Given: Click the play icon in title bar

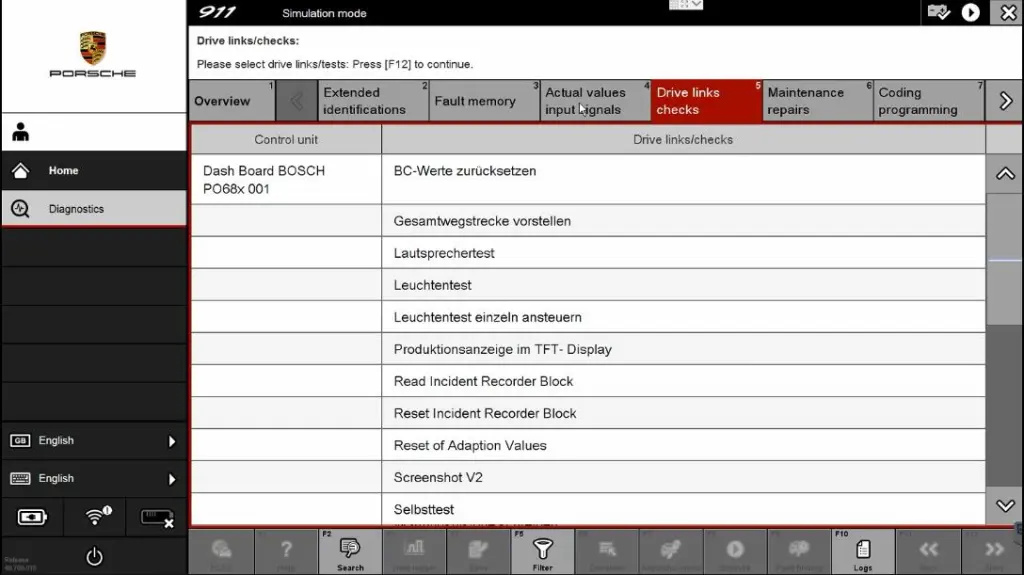Looking at the screenshot, I should 970,13.
